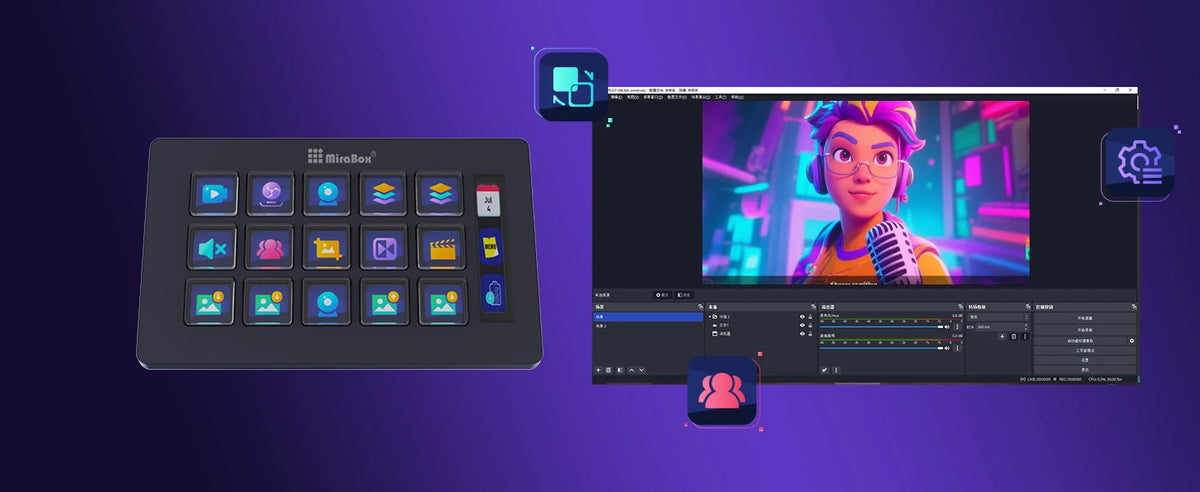Screen dimensions: 1200x492
Task: Tap the OBS logo key on MiraBox deck
Action: (x=271, y=192)
